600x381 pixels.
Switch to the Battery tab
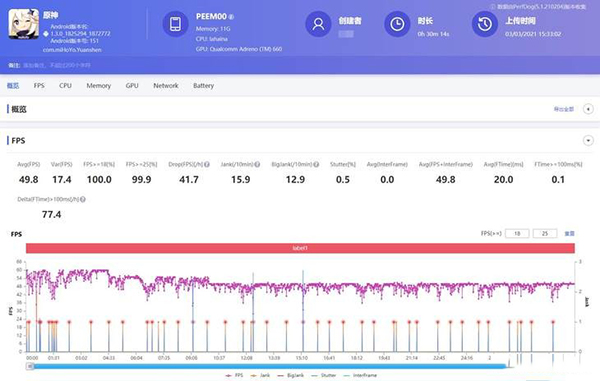point(204,86)
